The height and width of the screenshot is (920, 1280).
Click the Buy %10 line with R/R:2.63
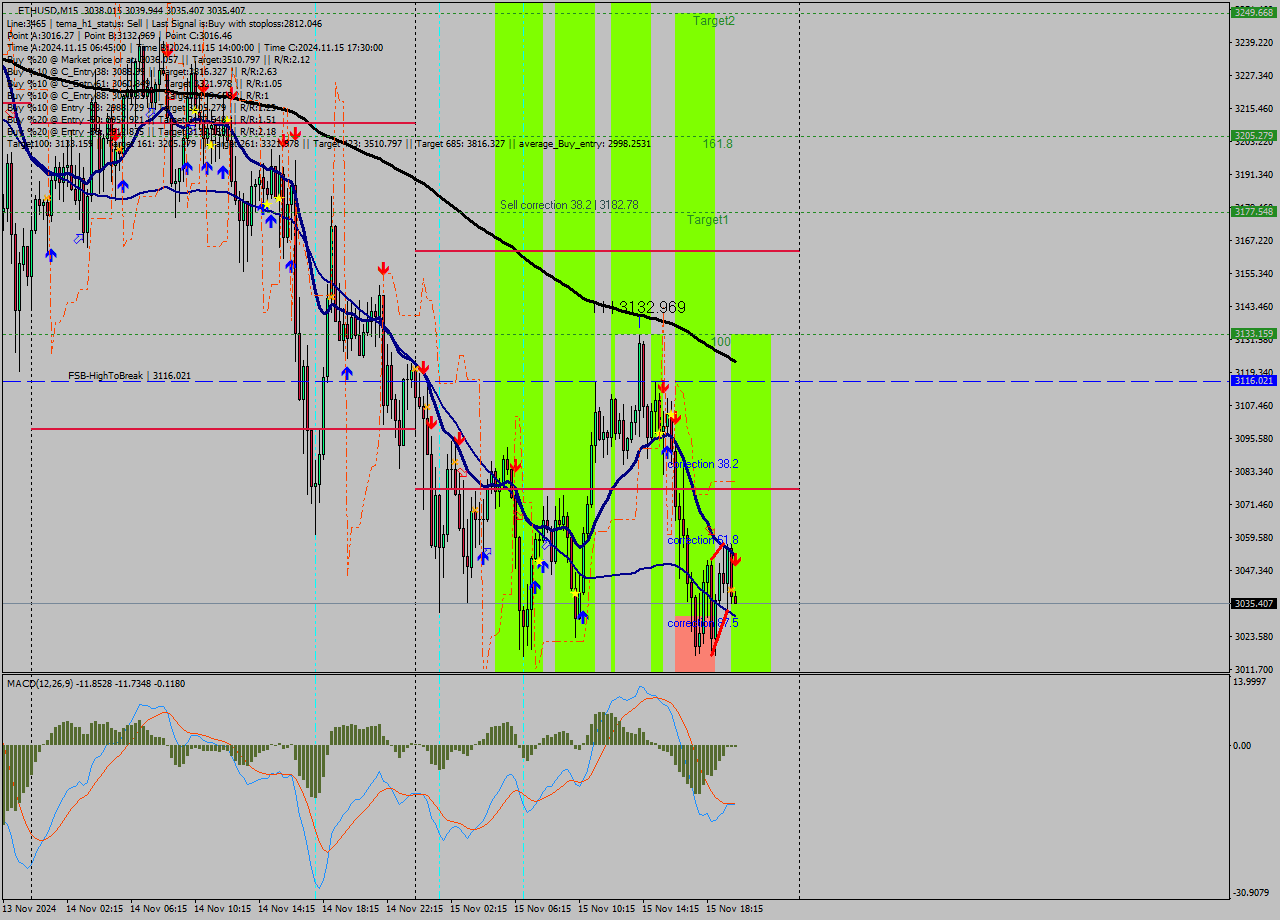point(142,71)
